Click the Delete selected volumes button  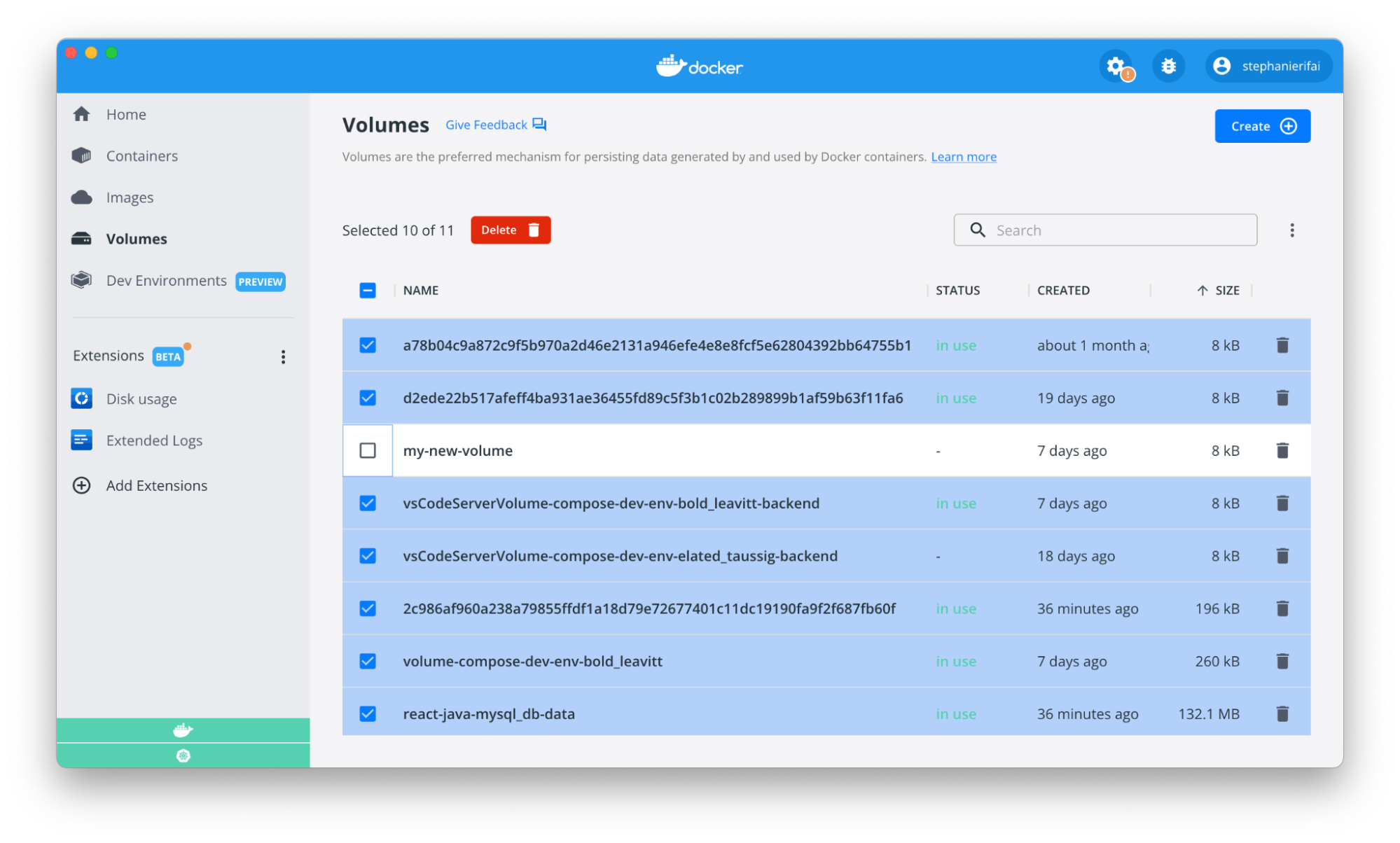(x=510, y=230)
